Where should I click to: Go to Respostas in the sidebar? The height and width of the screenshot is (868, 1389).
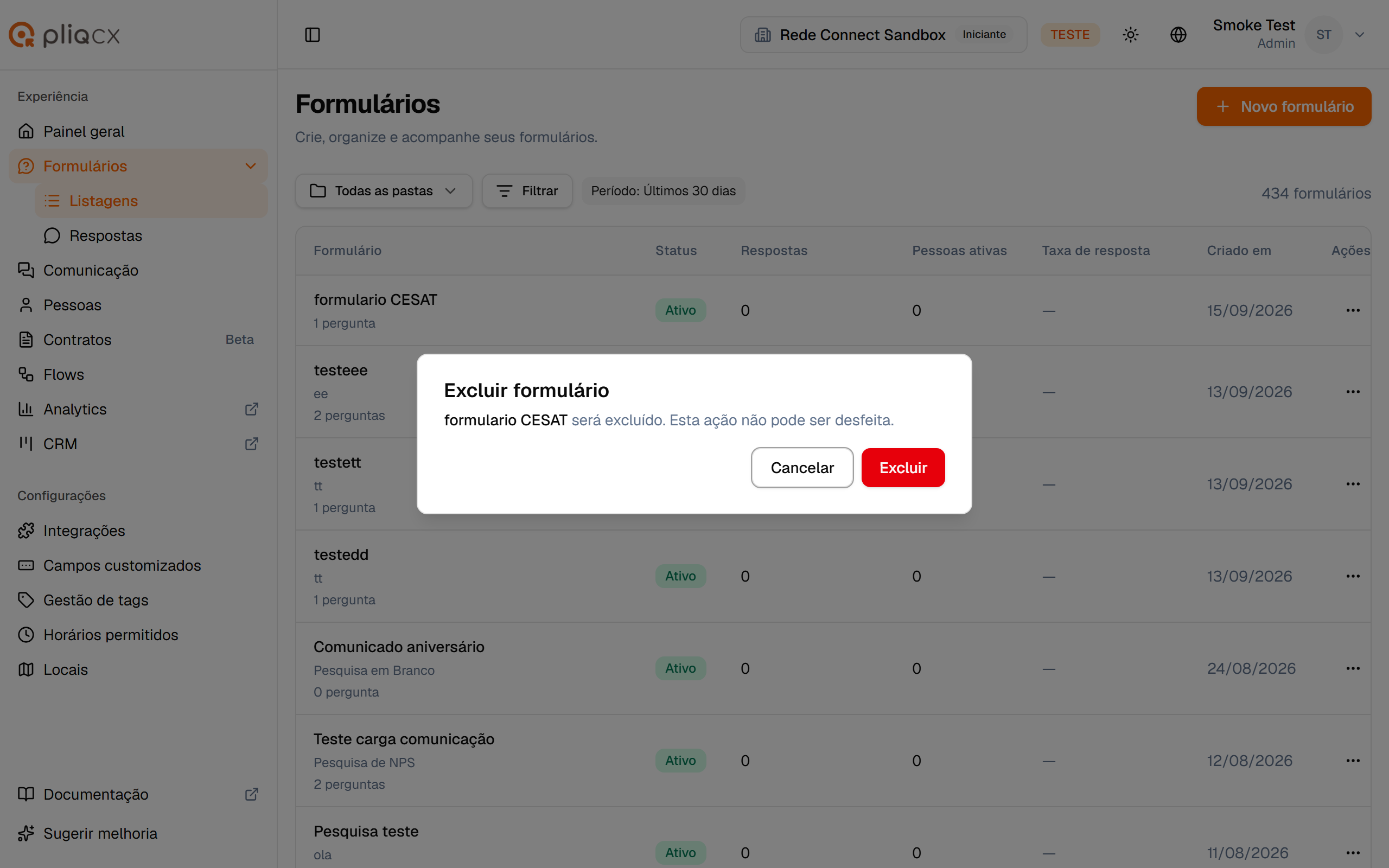[106, 235]
